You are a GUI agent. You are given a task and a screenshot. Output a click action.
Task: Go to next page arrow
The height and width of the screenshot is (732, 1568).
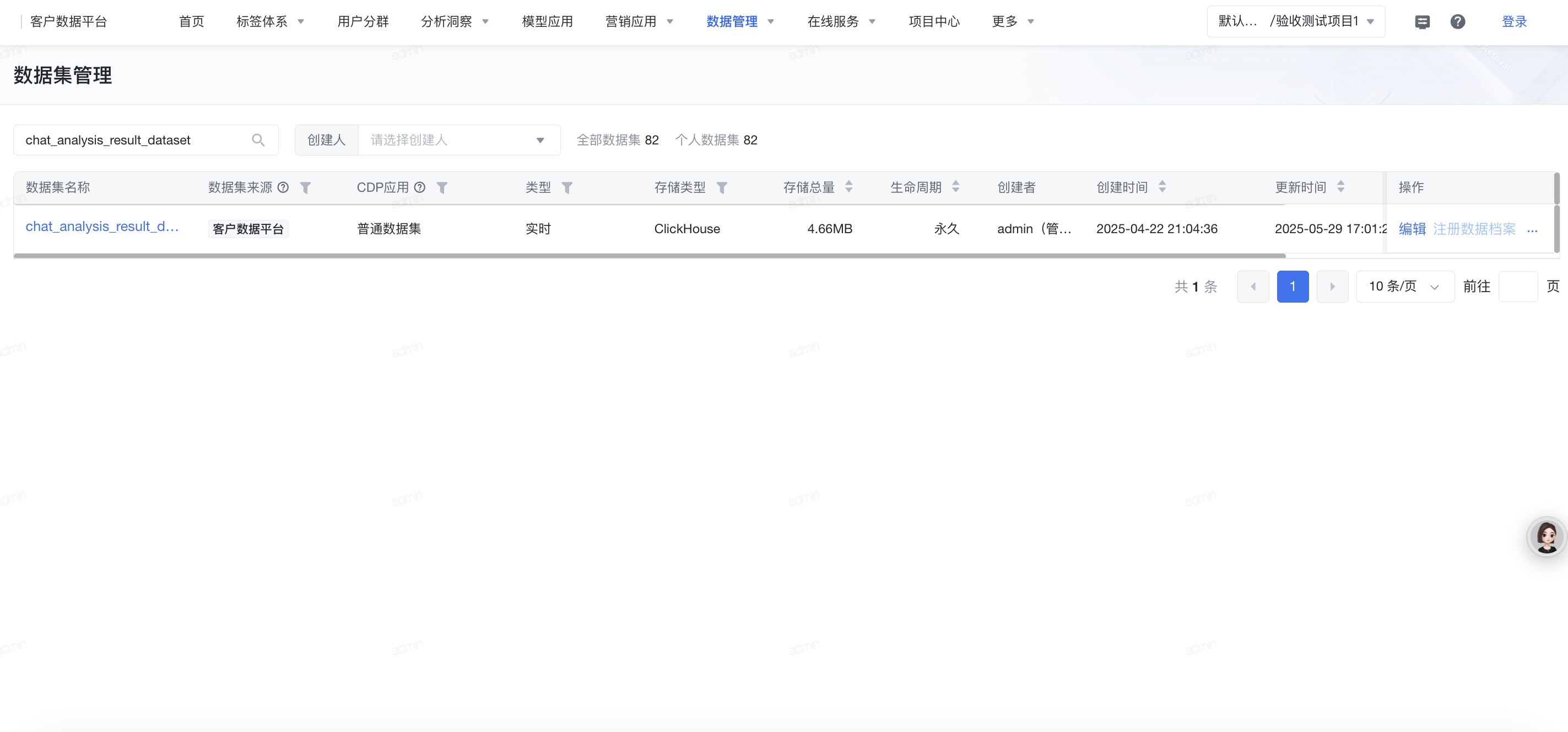click(1332, 286)
